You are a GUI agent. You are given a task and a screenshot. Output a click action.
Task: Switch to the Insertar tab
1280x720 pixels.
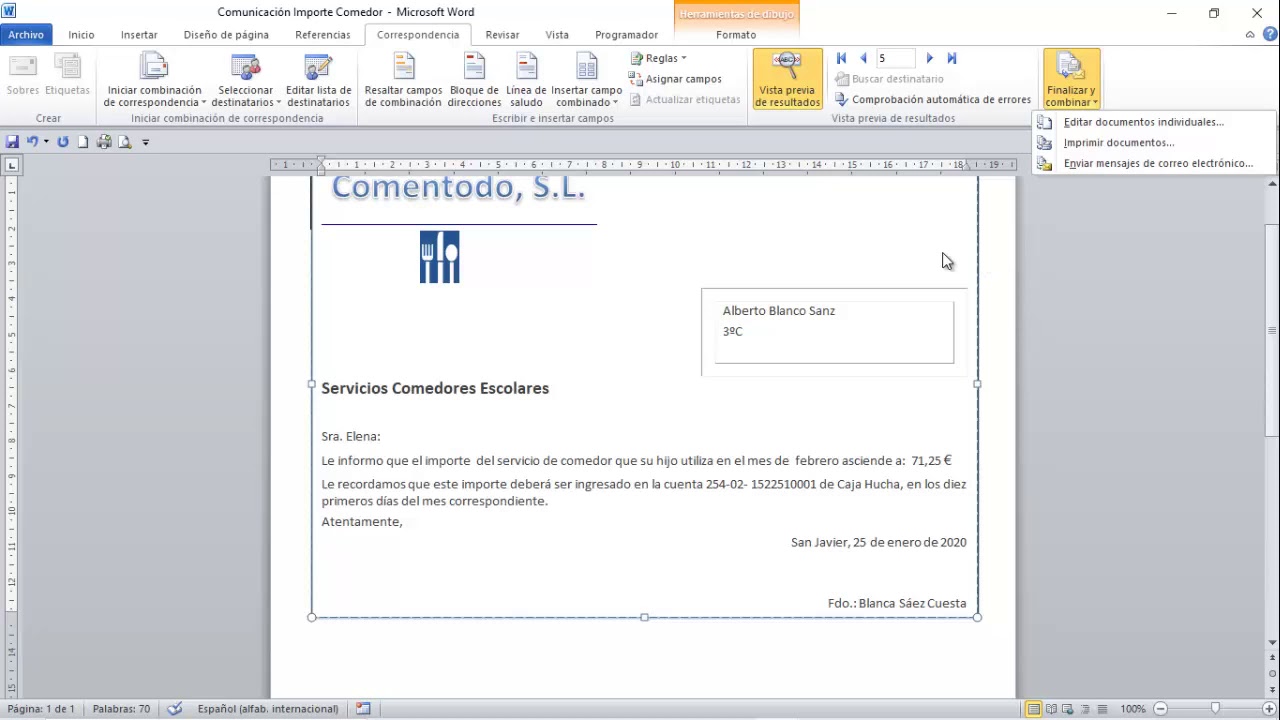point(139,35)
